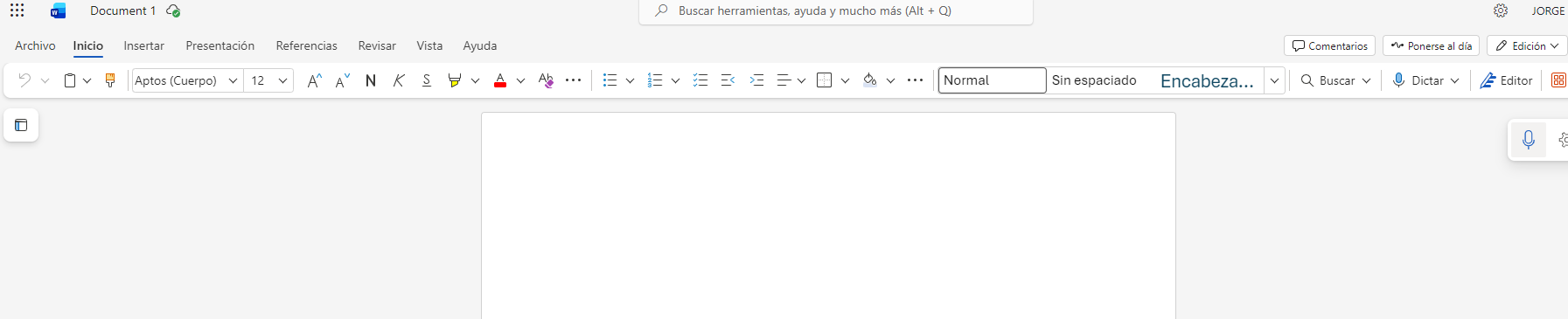
Task: Expand shading color options arrow
Action: click(890, 80)
